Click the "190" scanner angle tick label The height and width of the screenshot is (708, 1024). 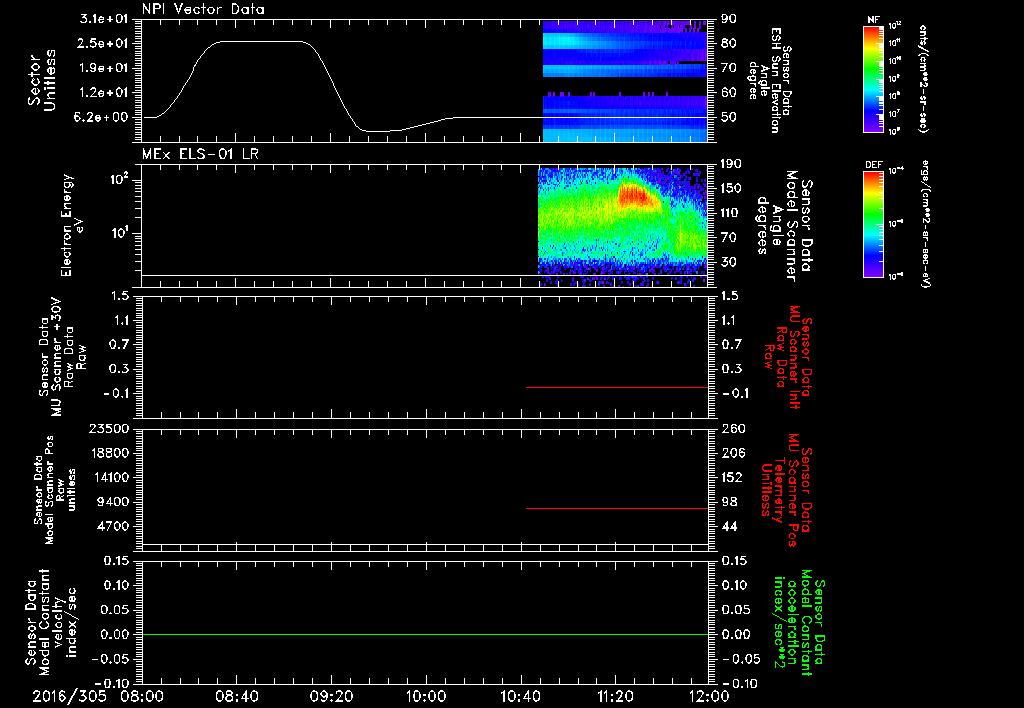pos(731,164)
